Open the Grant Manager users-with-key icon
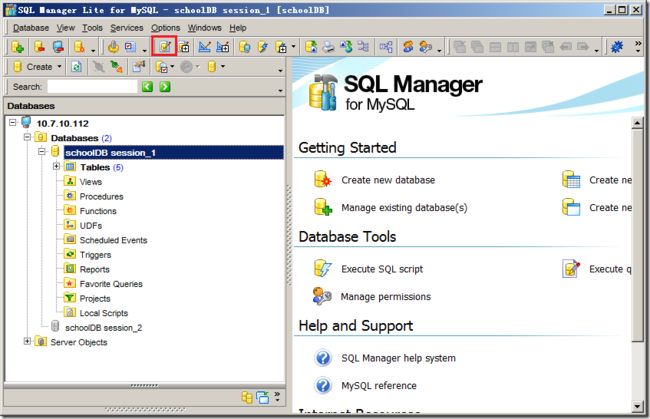 pos(426,47)
